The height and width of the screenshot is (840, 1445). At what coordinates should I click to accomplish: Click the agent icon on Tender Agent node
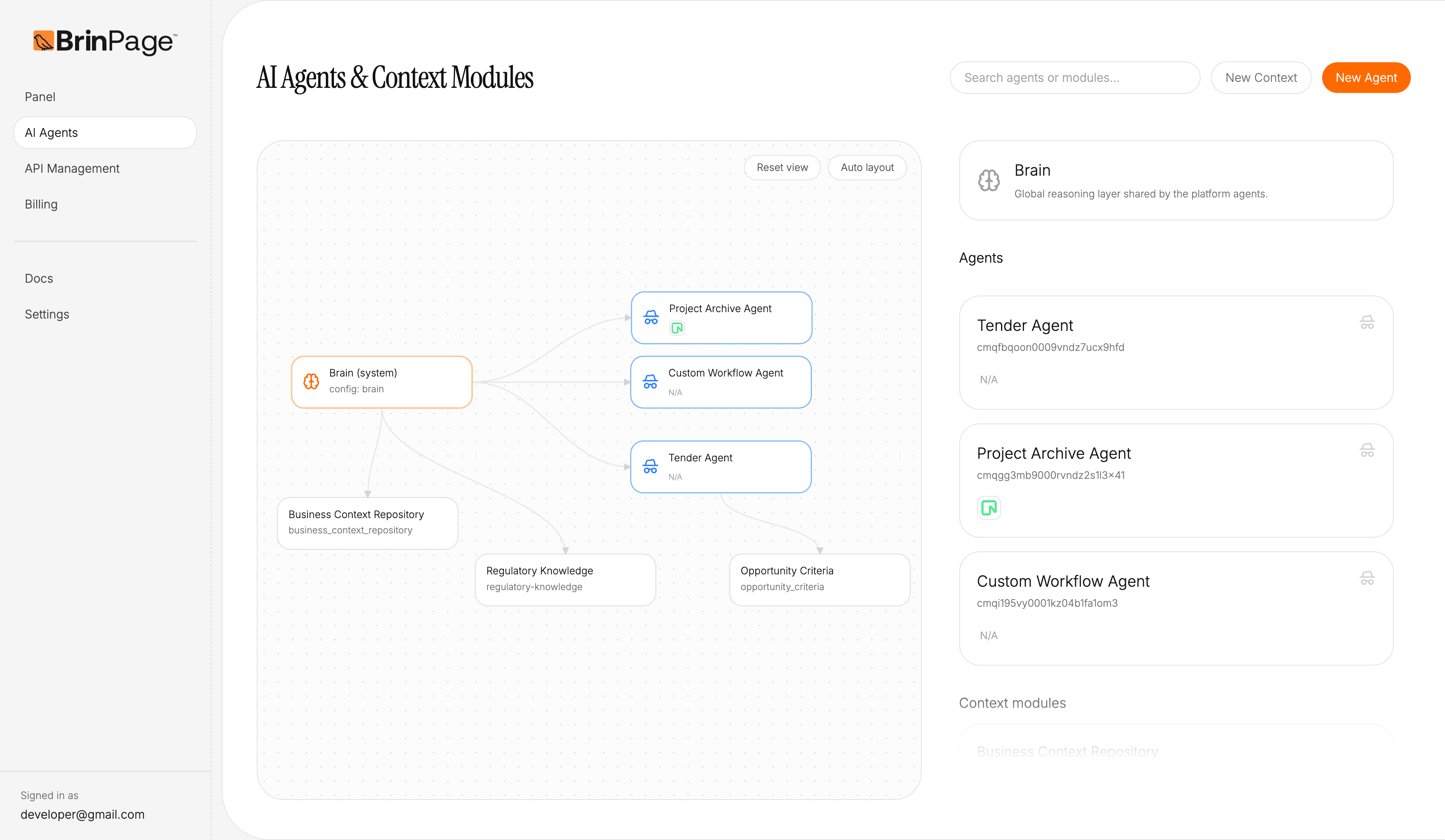[x=650, y=467]
